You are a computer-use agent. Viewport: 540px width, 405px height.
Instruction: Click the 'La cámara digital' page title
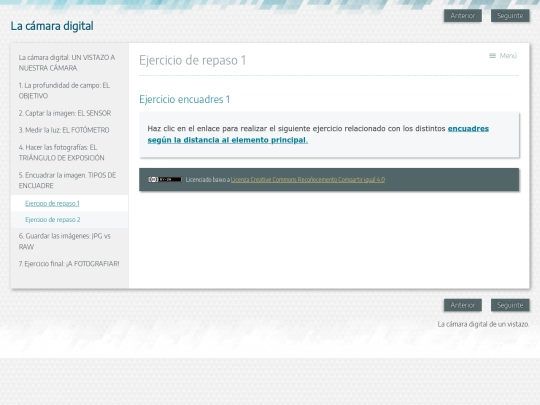52,26
